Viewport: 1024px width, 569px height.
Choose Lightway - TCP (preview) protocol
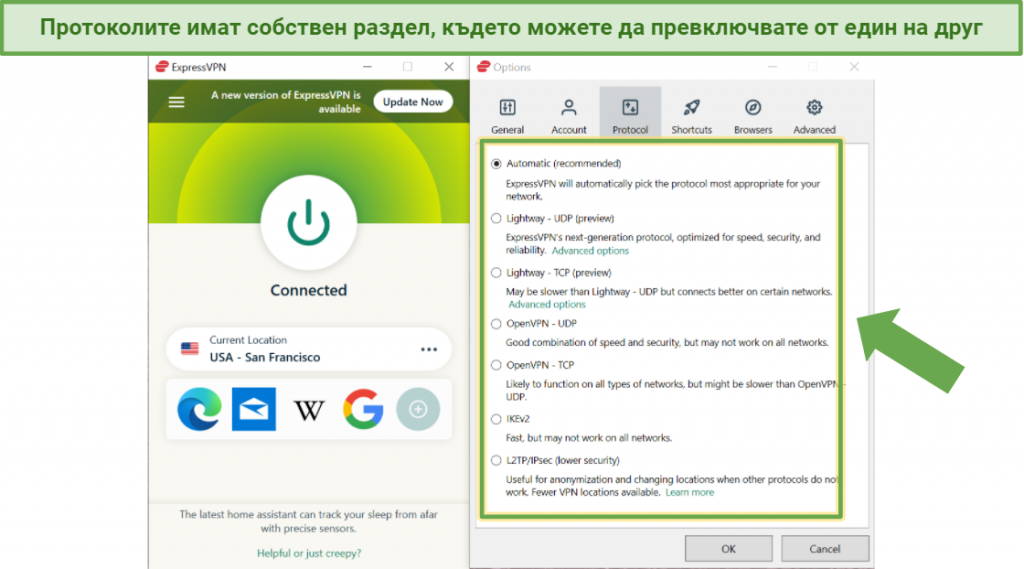[496, 272]
